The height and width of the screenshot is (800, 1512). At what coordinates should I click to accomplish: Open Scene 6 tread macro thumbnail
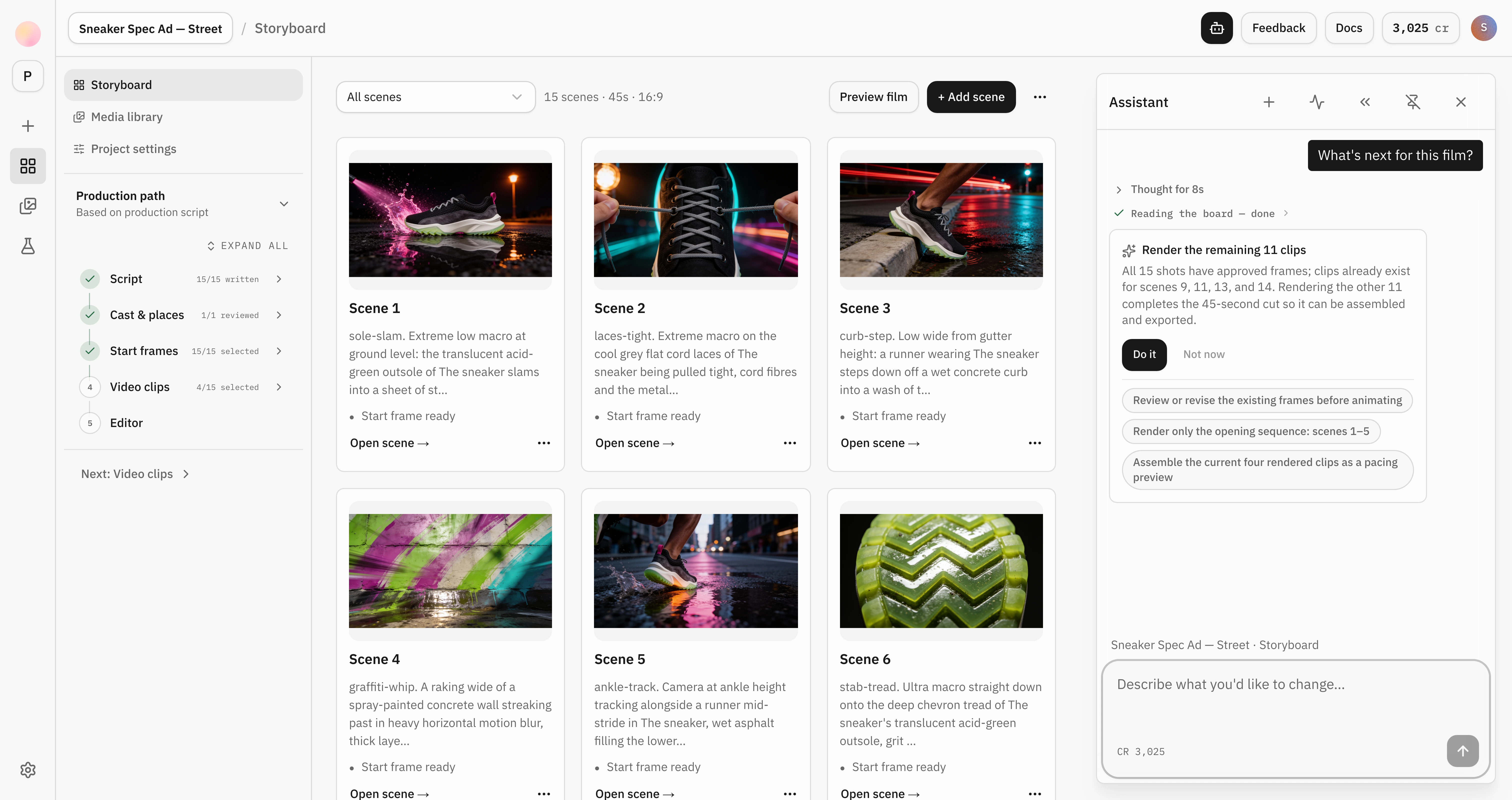(941, 570)
